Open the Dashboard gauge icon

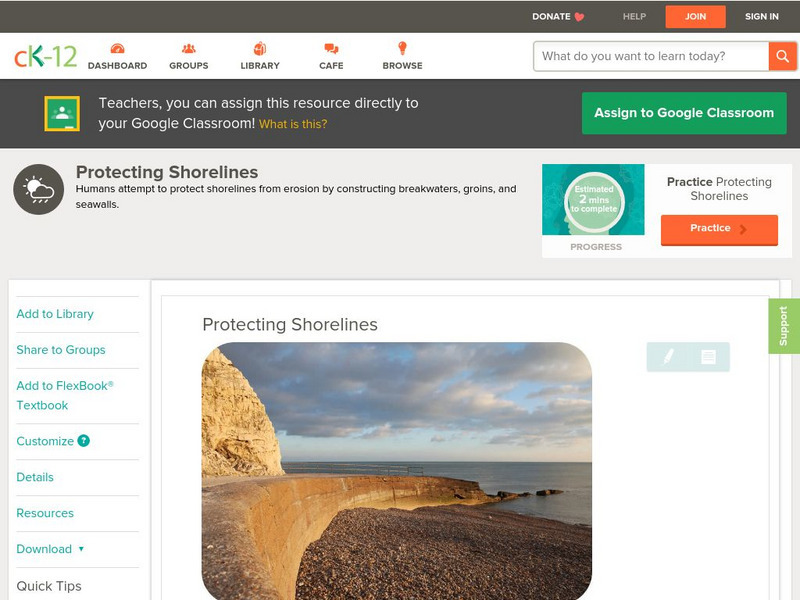point(117,48)
